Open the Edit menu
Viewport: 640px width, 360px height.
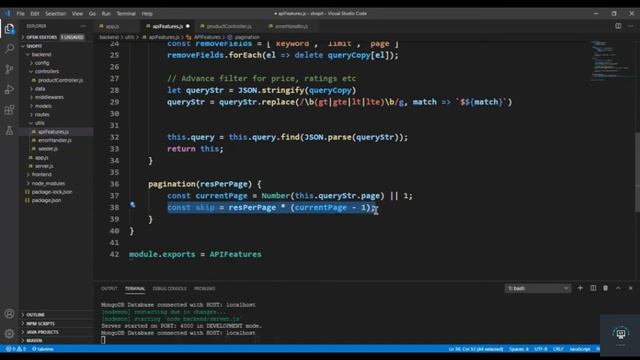pos(35,13)
